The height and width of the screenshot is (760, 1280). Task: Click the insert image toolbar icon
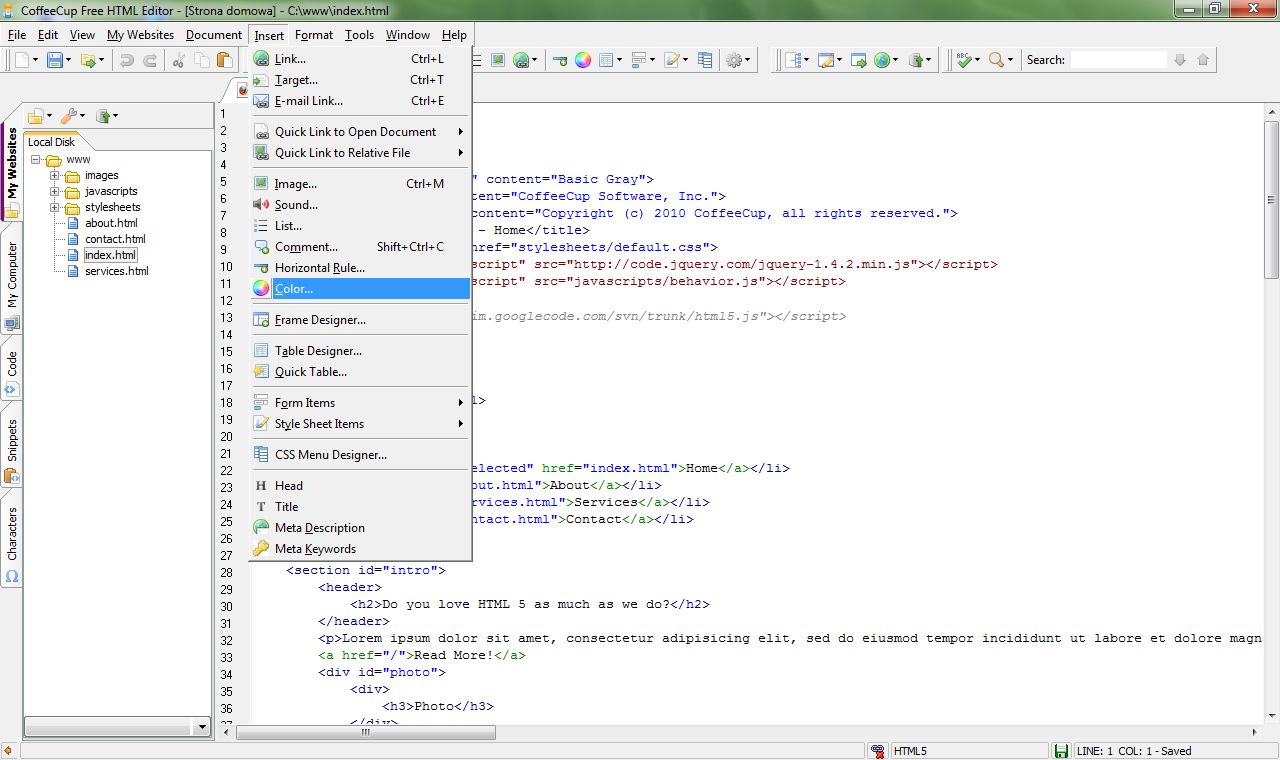497,60
